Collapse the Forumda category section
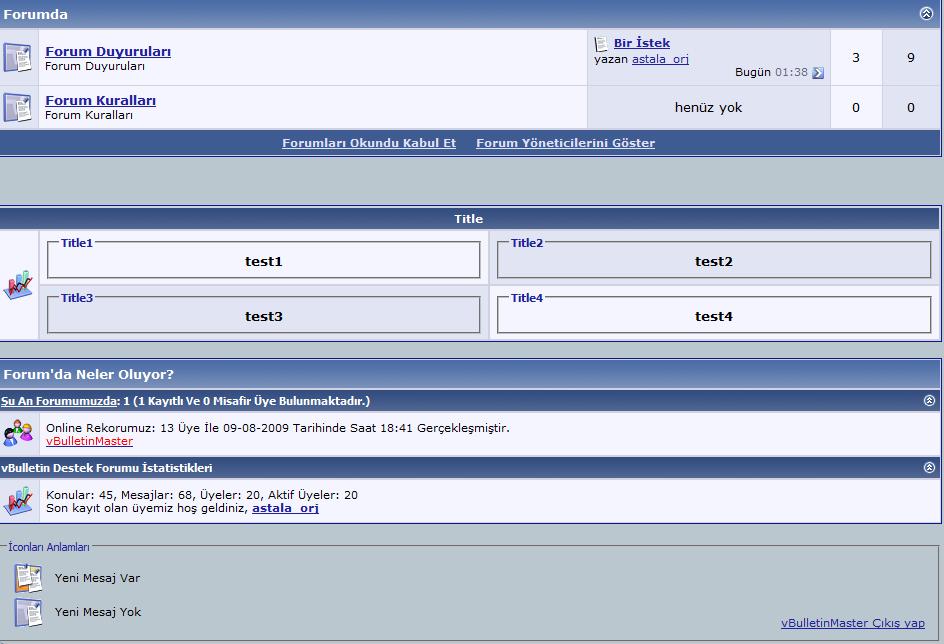The height and width of the screenshot is (644, 944). 926,14
